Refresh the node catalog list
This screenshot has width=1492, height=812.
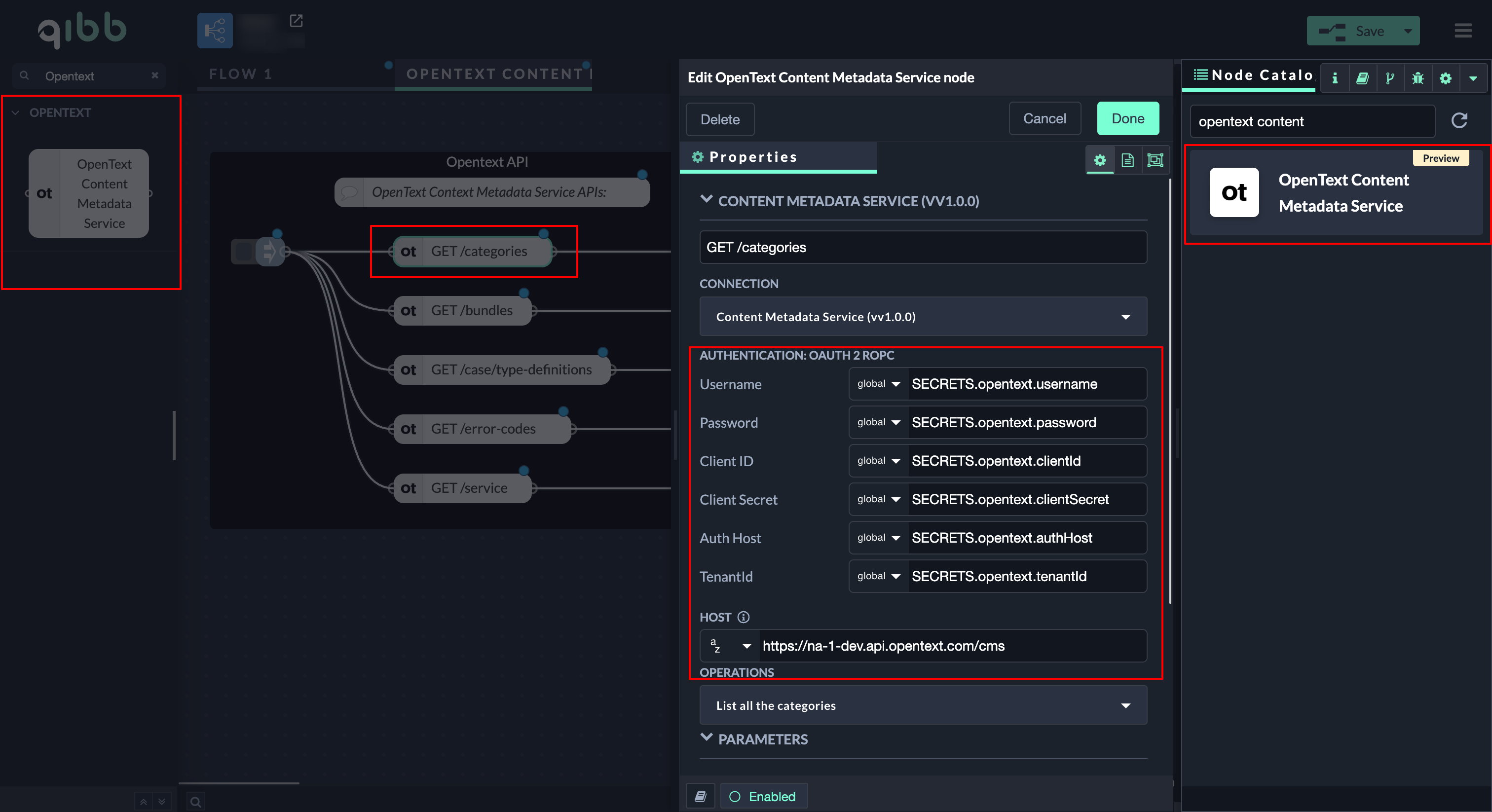1459,120
